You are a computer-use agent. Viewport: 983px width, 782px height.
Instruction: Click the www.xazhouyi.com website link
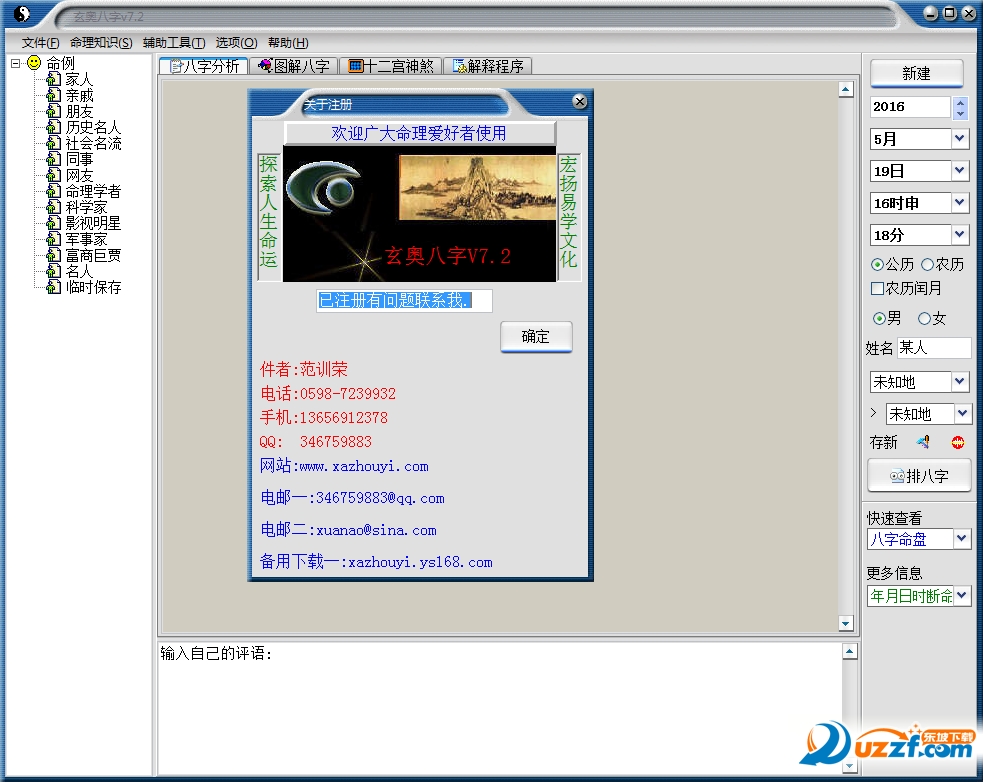[x=364, y=467]
